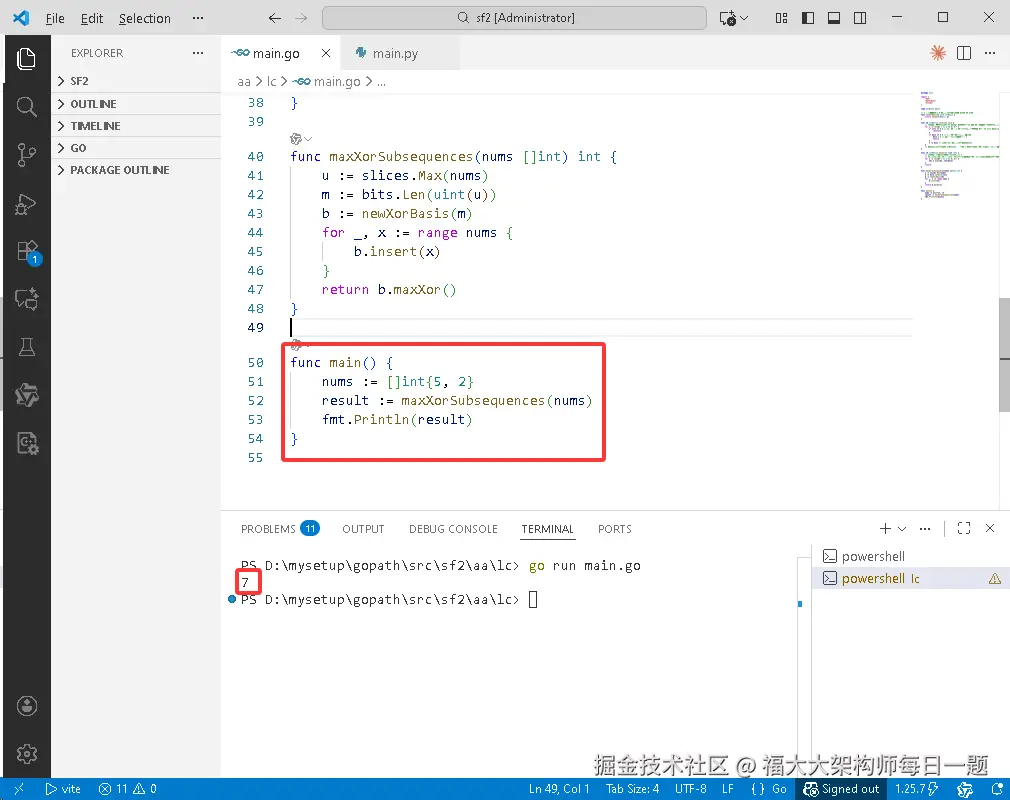Close the bottom panel
Viewport: 1010px width, 800px height.
coord(990,528)
